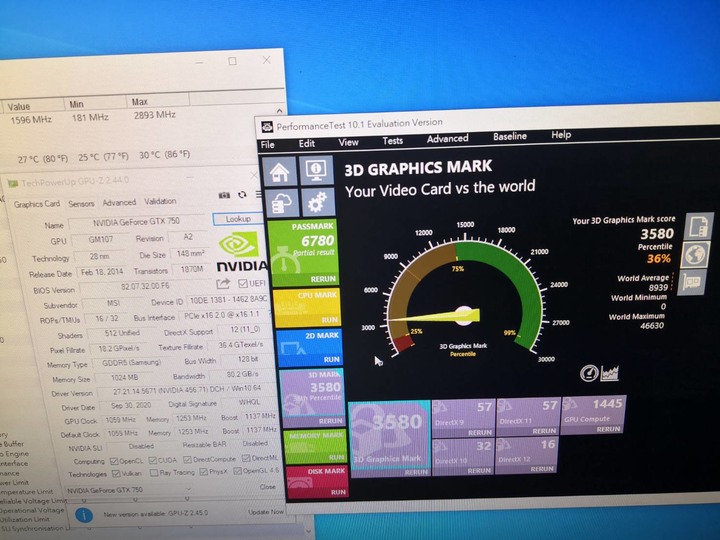Screen dimensions: 720x540
Task: Click the camera screenshot icon in GPU-Z
Action: pyautogui.click(x=224, y=195)
